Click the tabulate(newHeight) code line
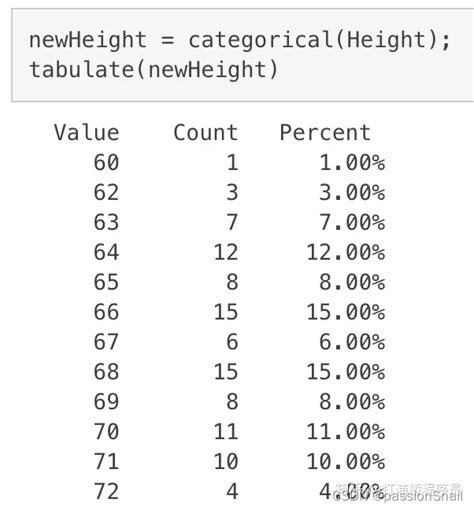This screenshot has height=510, width=474. (x=154, y=70)
